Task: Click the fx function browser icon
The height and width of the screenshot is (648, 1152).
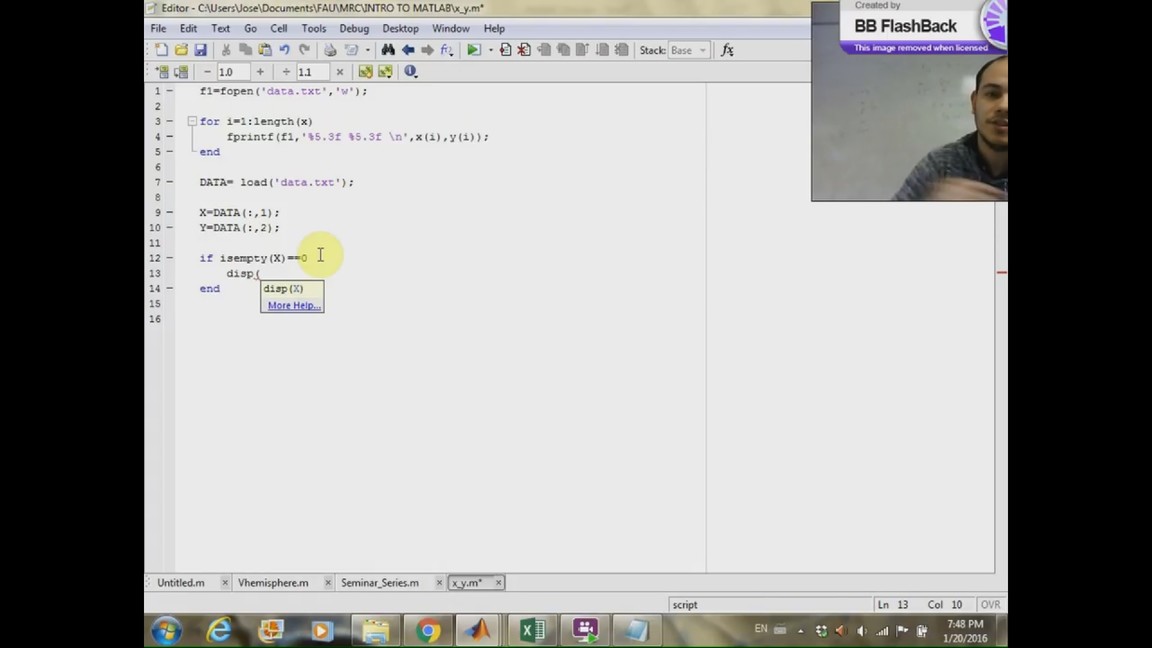Action: coord(727,50)
